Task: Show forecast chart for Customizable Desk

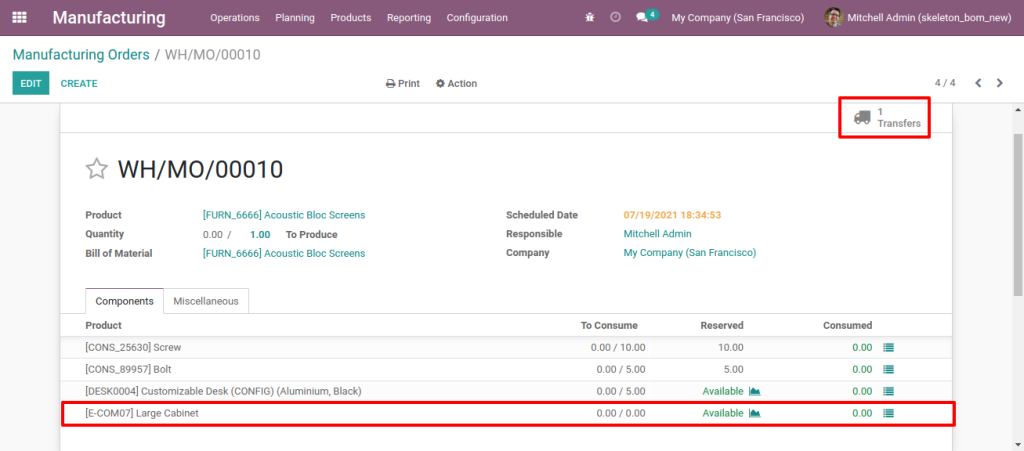Action: pos(755,391)
